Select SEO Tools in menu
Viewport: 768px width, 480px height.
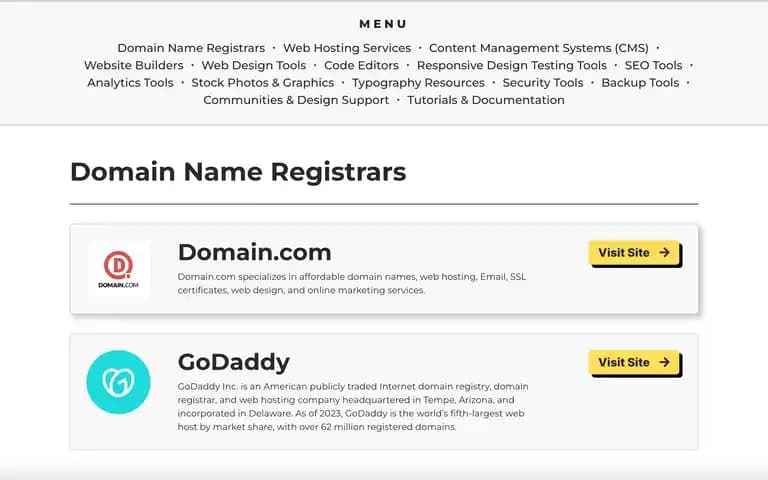[x=653, y=65]
